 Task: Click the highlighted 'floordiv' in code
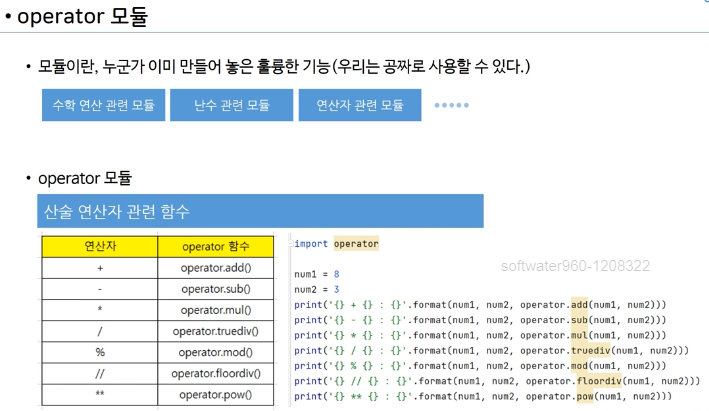tap(599, 381)
